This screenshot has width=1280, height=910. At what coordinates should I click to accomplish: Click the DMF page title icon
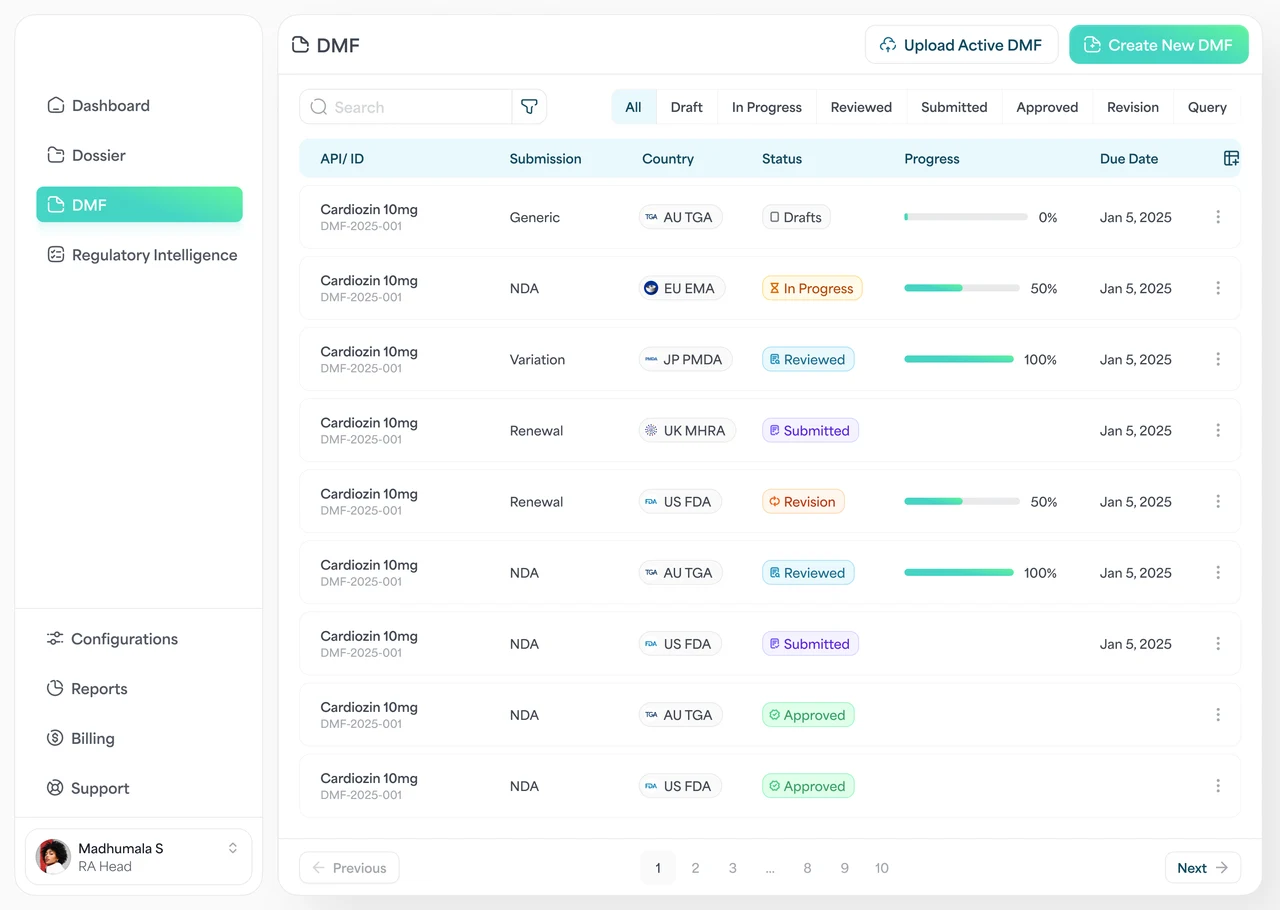tap(300, 45)
